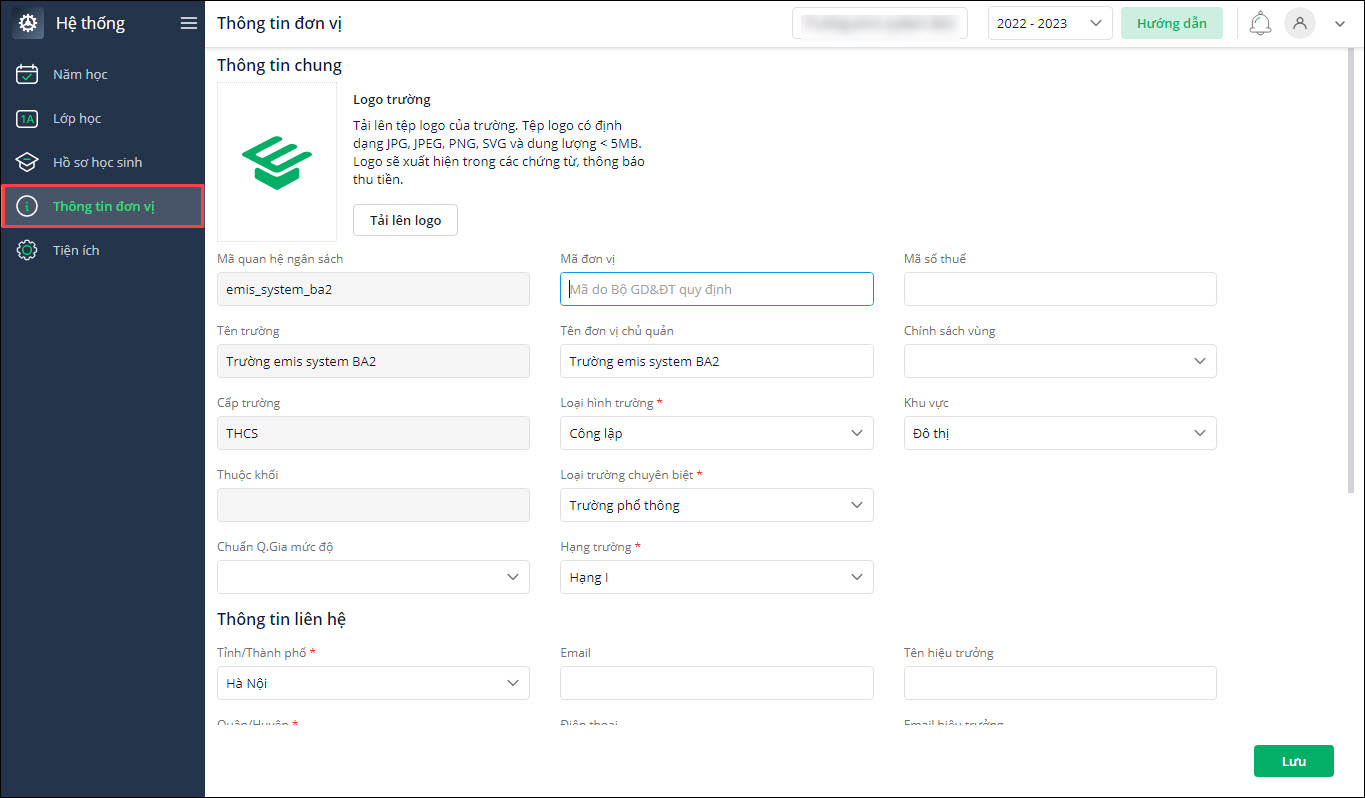The width and height of the screenshot is (1365, 798).
Task: Click the user avatar icon
Action: (x=1299, y=23)
